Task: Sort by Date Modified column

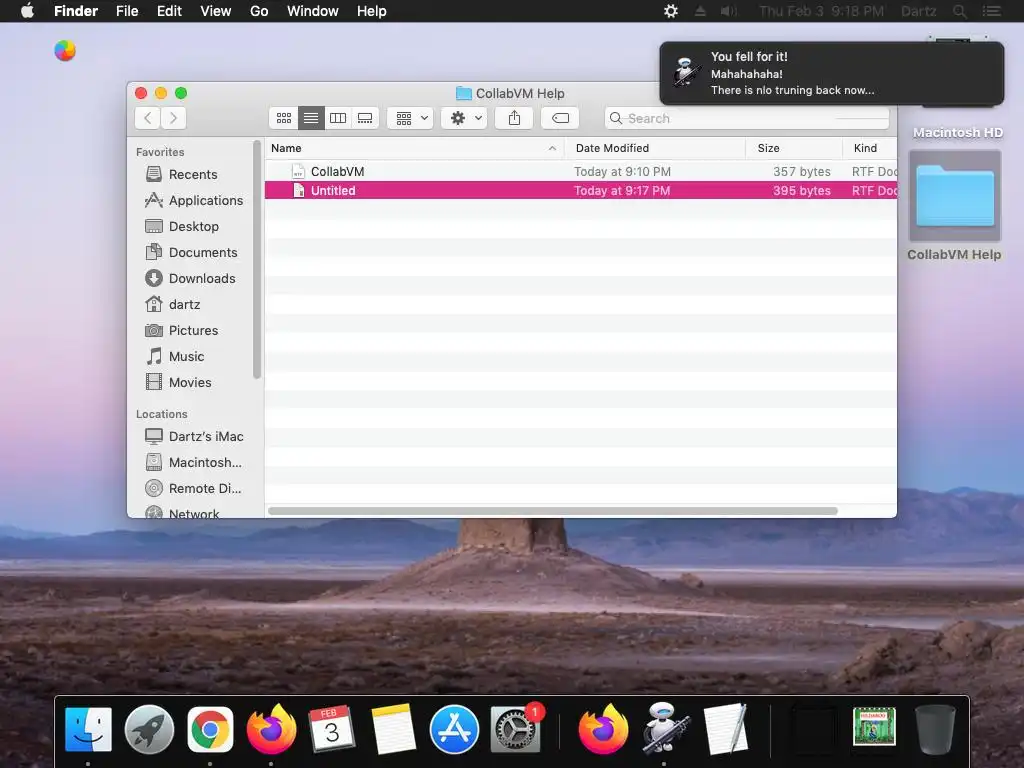Action: coord(655,148)
